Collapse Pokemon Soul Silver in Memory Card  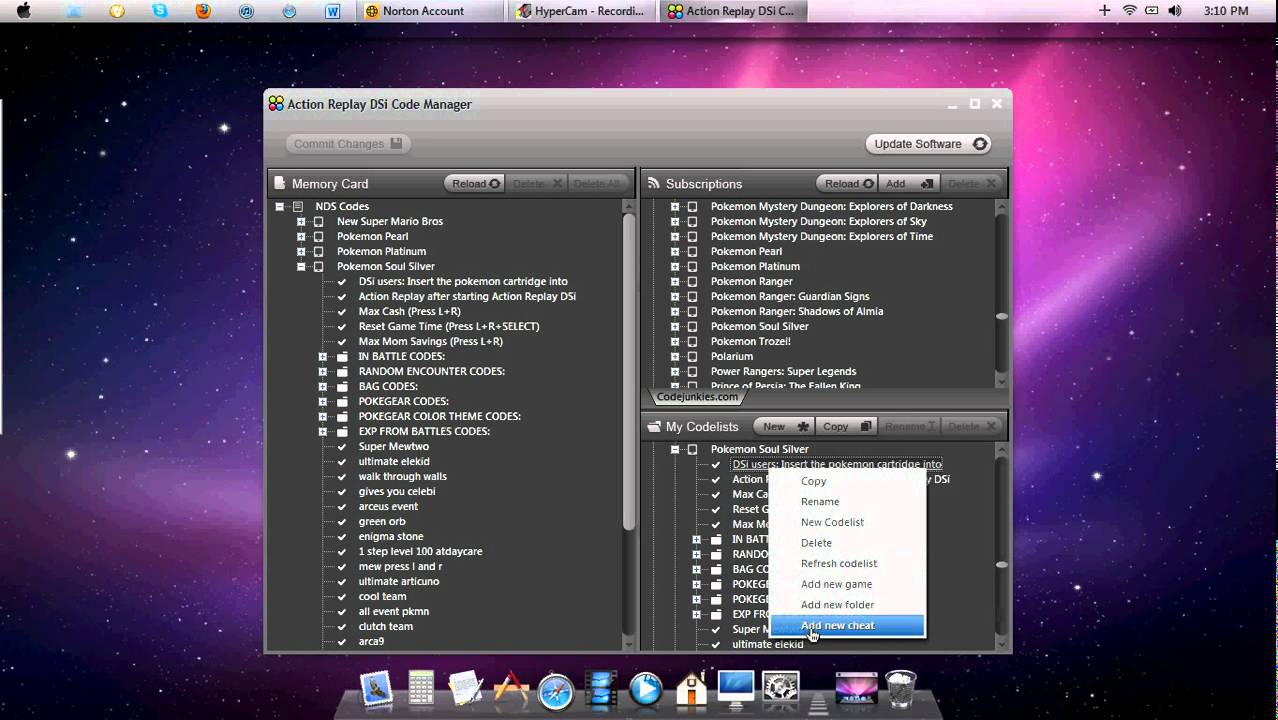click(301, 267)
